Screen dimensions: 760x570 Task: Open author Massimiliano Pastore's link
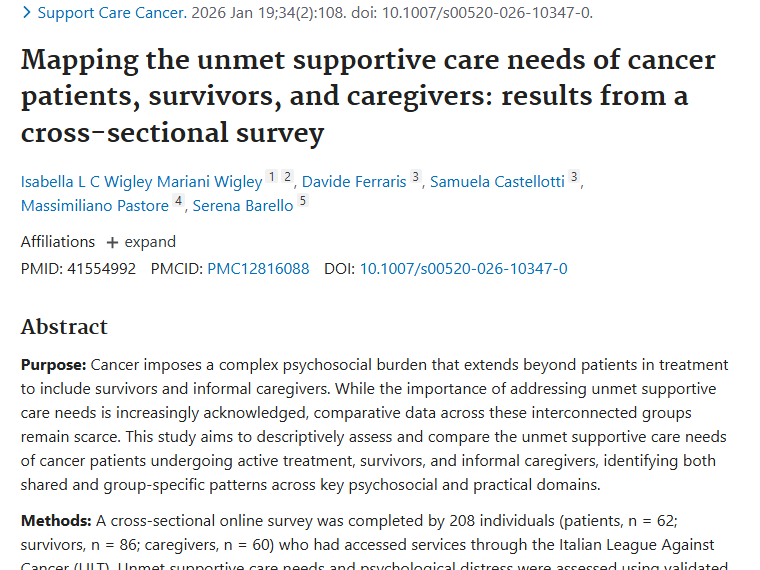pos(94,206)
